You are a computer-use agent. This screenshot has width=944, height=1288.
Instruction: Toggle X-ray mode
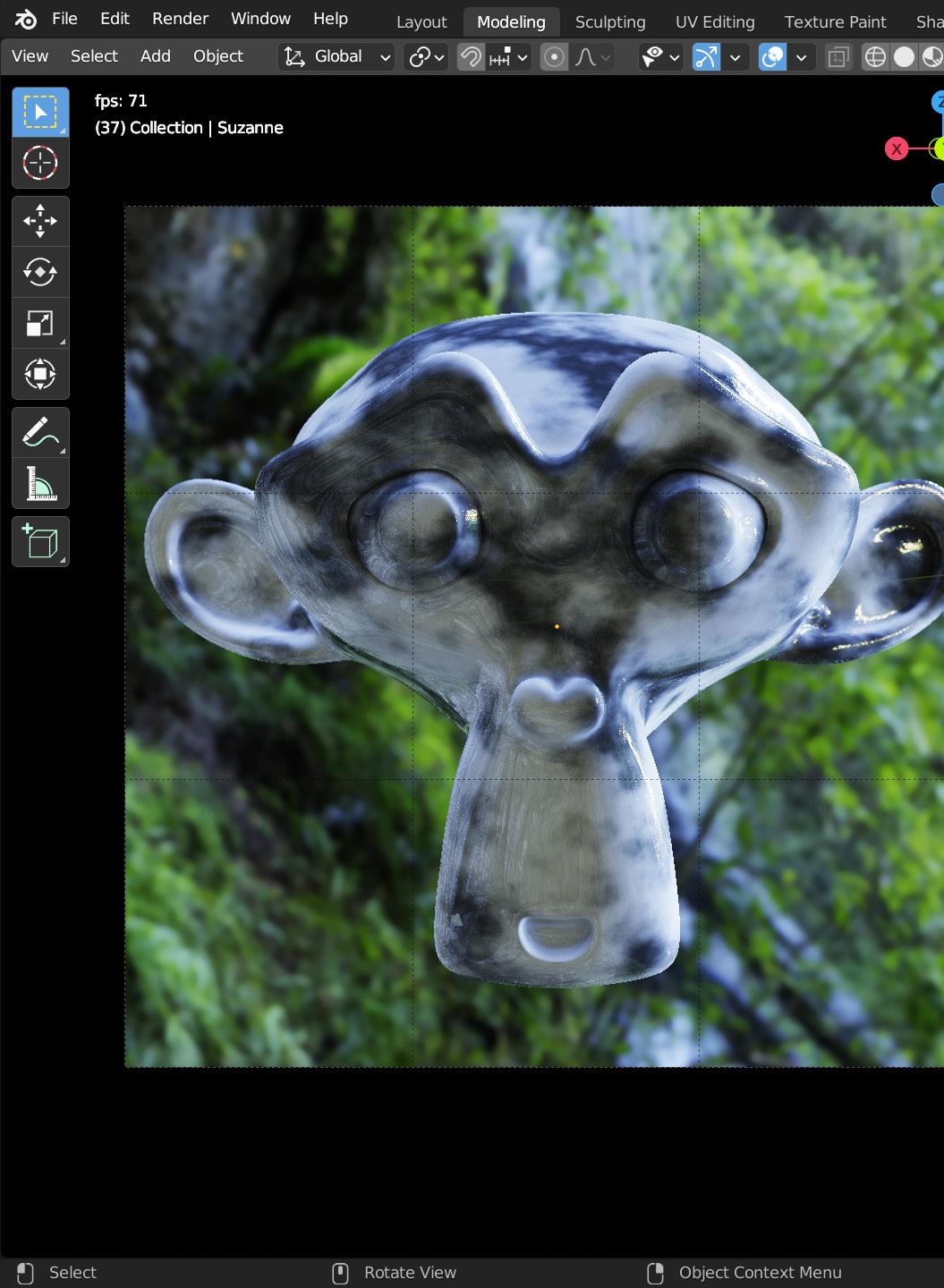click(x=838, y=57)
